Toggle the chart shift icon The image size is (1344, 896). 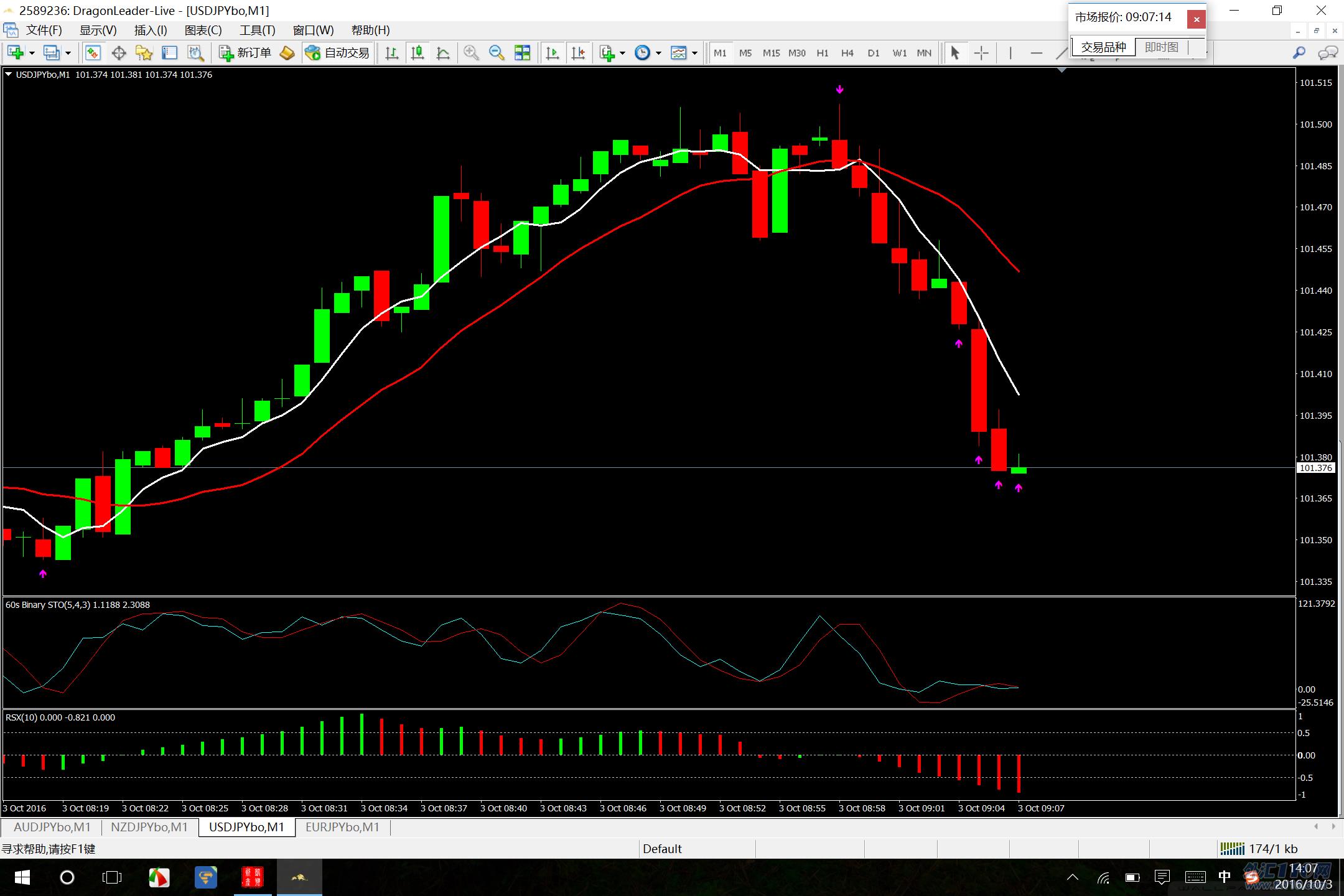pyautogui.click(x=578, y=53)
